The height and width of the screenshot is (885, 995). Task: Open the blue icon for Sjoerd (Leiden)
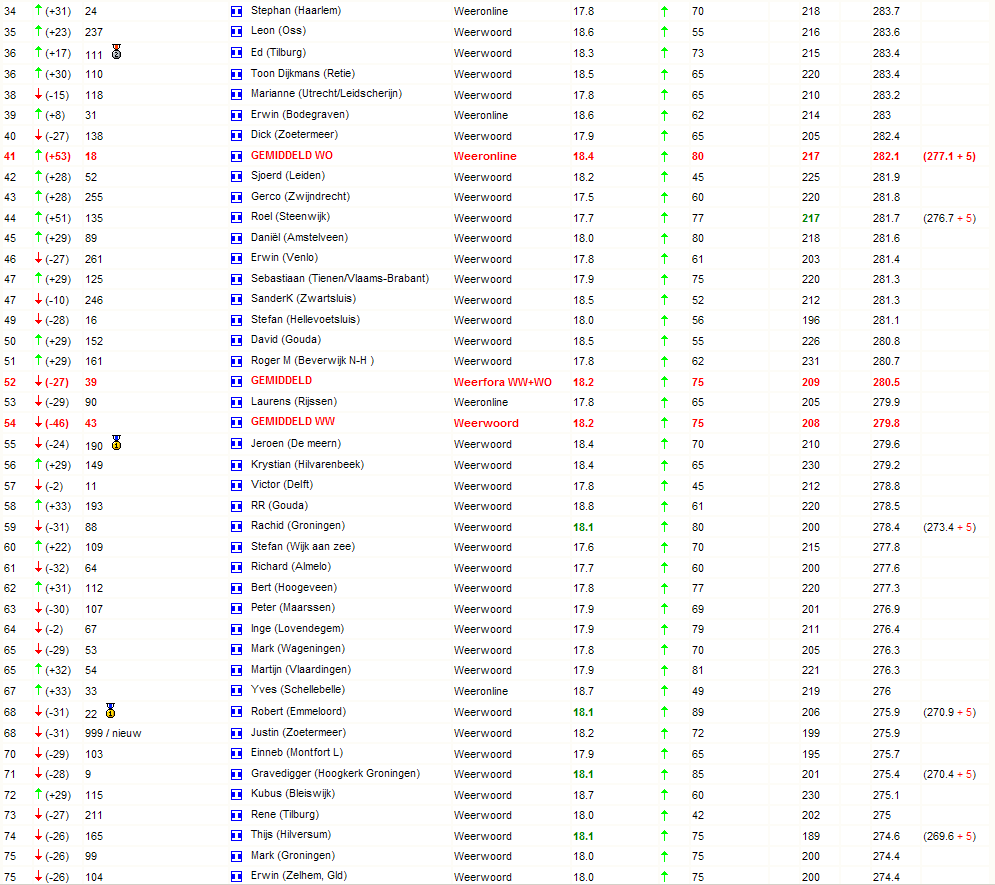[236, 177]
